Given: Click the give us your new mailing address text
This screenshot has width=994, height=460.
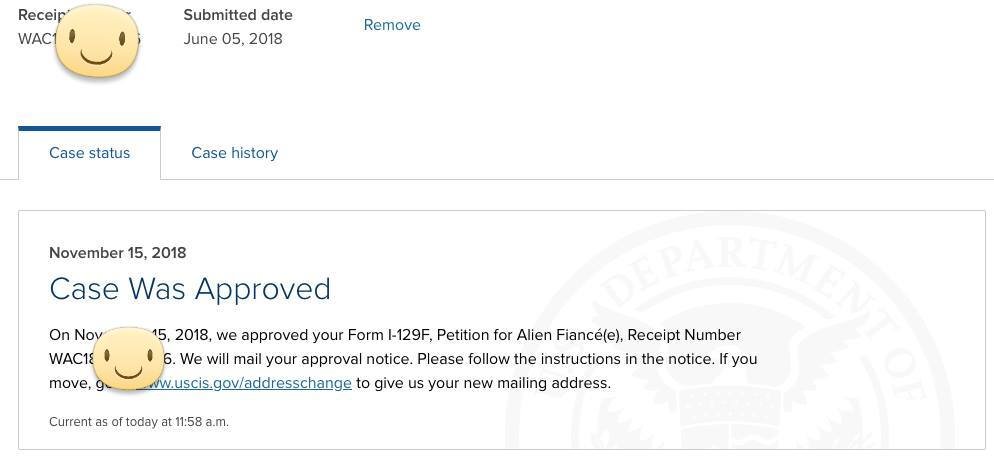Looking at the screenshot, I should pos(492,383).
